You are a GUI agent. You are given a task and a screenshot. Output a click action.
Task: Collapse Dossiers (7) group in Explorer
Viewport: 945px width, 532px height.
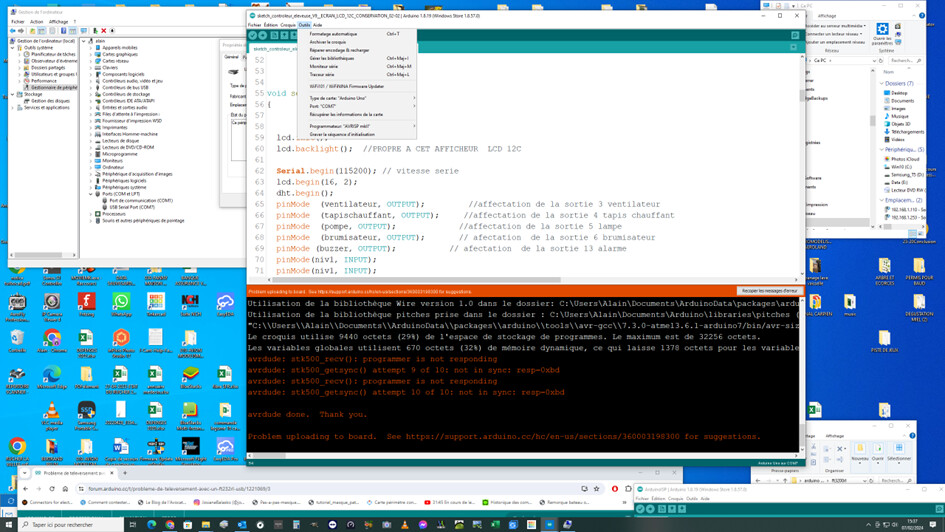tap(882, 84)
